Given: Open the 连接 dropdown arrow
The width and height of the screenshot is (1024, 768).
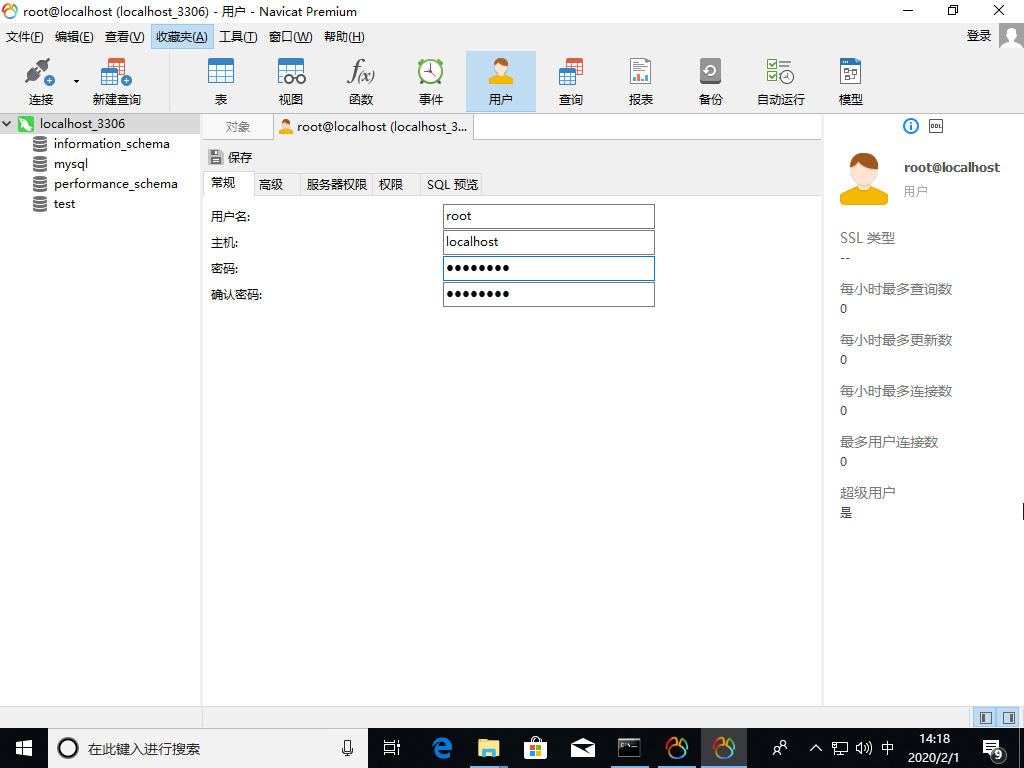Looking at the screenshot, I should click(76, 82).
